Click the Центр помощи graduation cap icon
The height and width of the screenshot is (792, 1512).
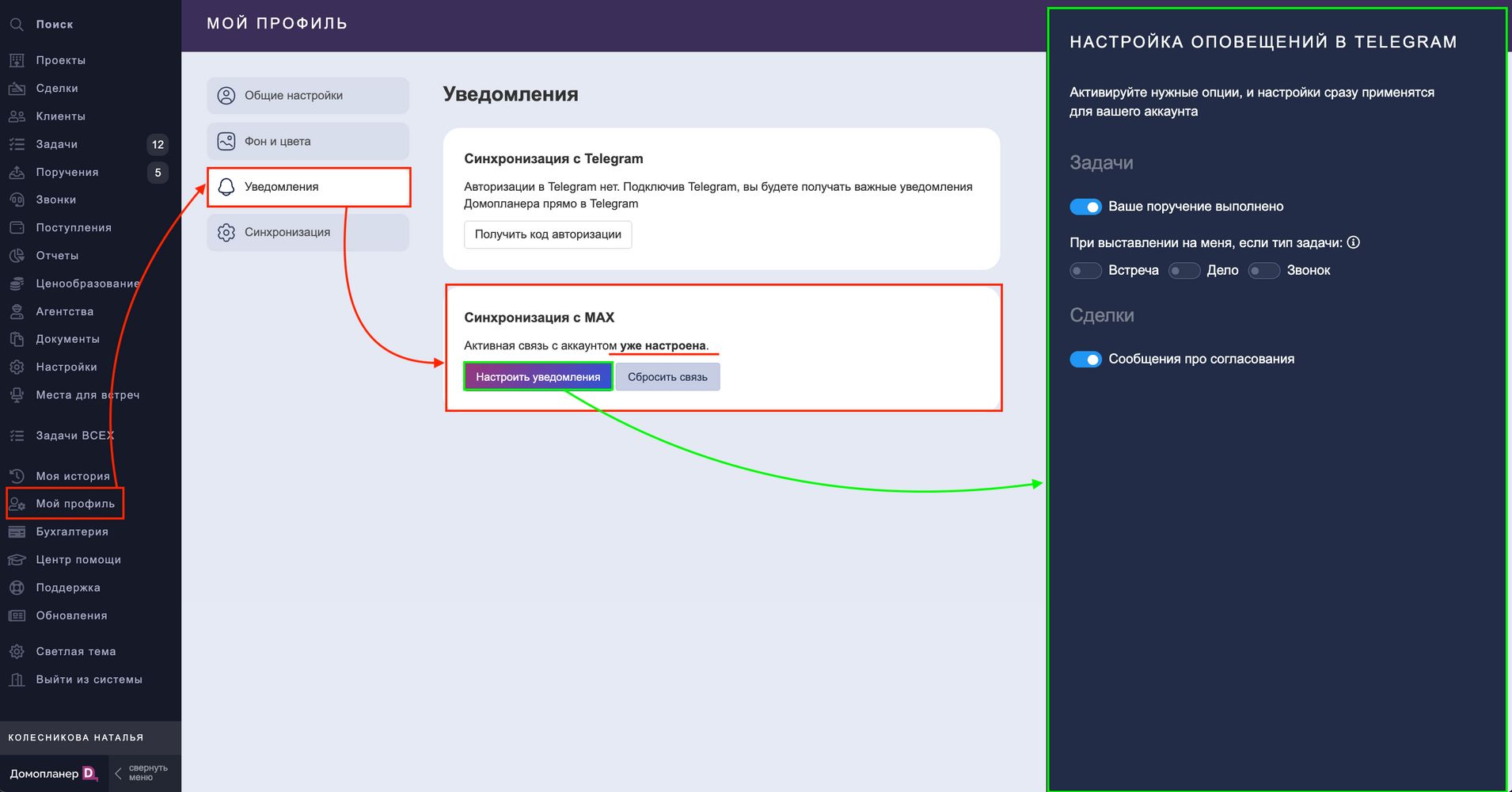(x=17, y=560)
